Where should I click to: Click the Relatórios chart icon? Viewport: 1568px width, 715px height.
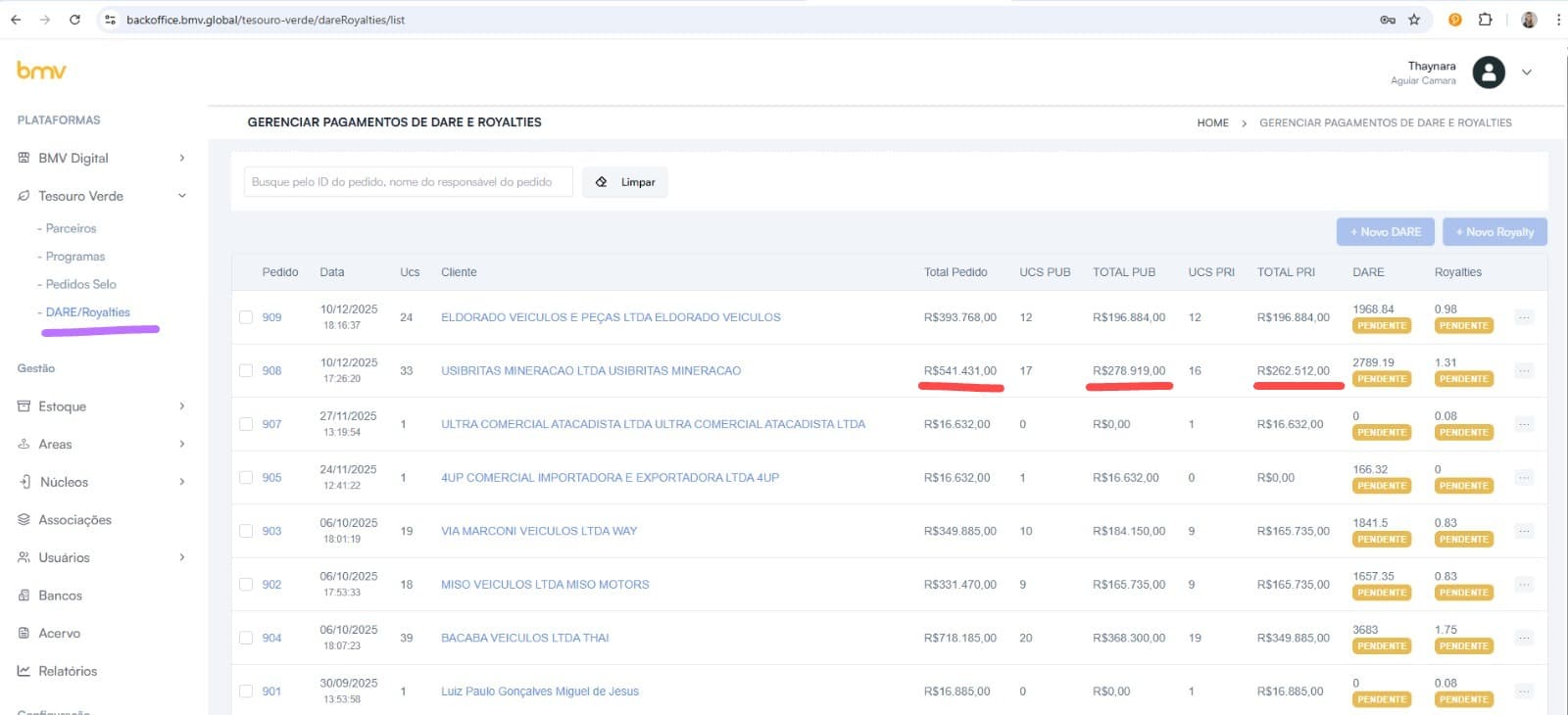click(24, 671)
